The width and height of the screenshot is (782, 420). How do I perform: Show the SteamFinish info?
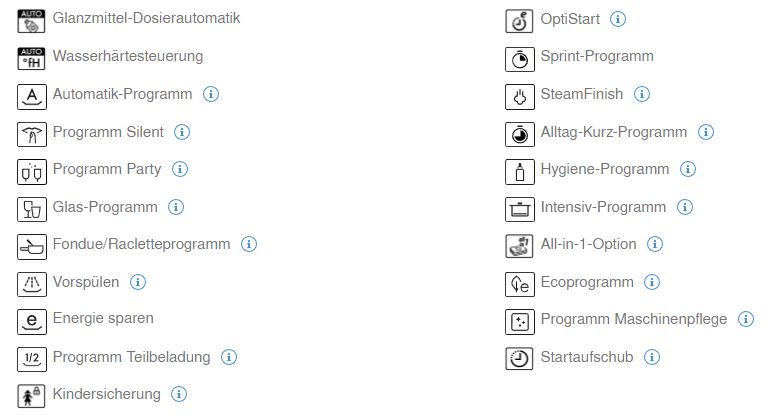642,94
